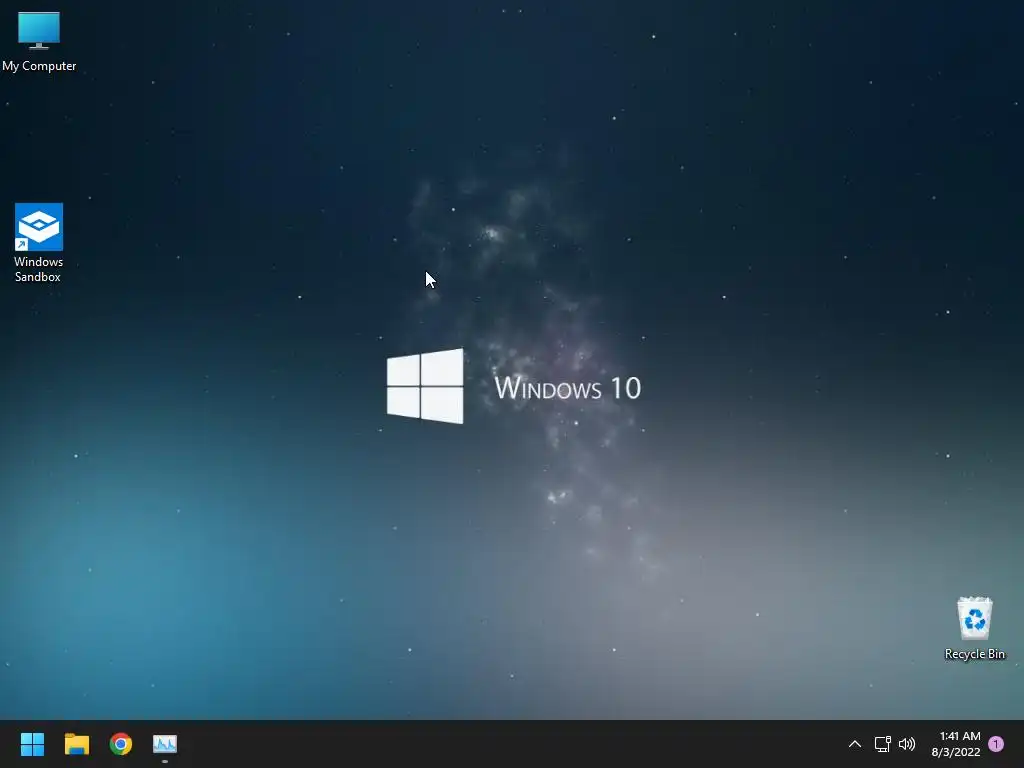Select the My Computer desktop icon

coord(39,31)
